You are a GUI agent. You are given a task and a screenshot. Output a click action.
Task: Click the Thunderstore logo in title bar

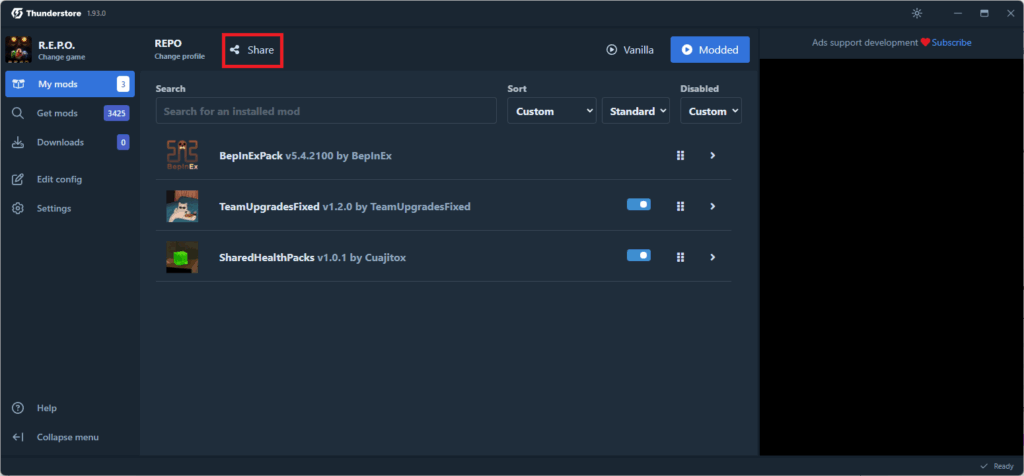coord(18,13)
